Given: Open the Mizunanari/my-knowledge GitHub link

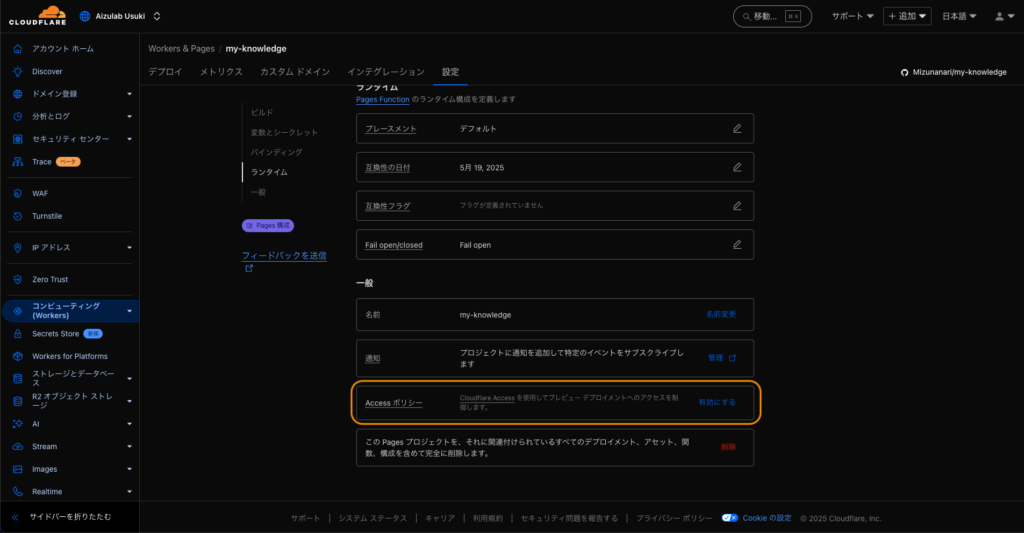Looking at the screenshot, I should [x=953, y=73].
